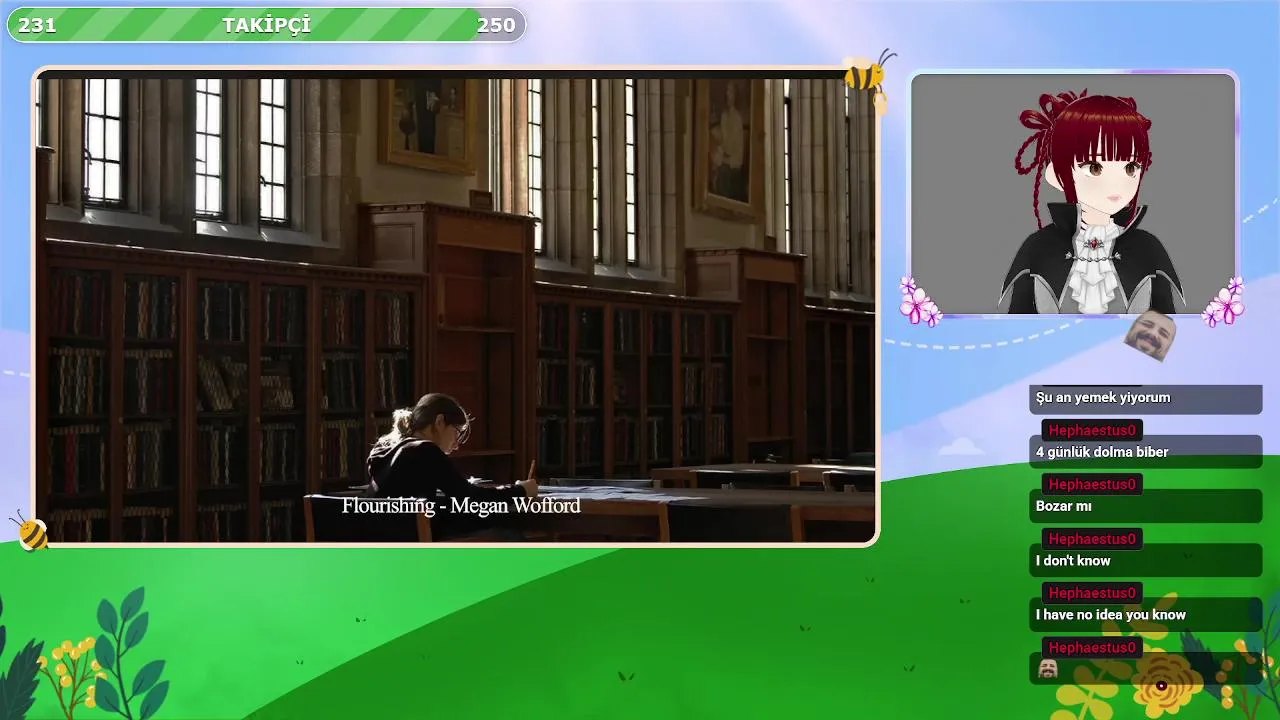Click the follower goal target 250

click(496, 25)
